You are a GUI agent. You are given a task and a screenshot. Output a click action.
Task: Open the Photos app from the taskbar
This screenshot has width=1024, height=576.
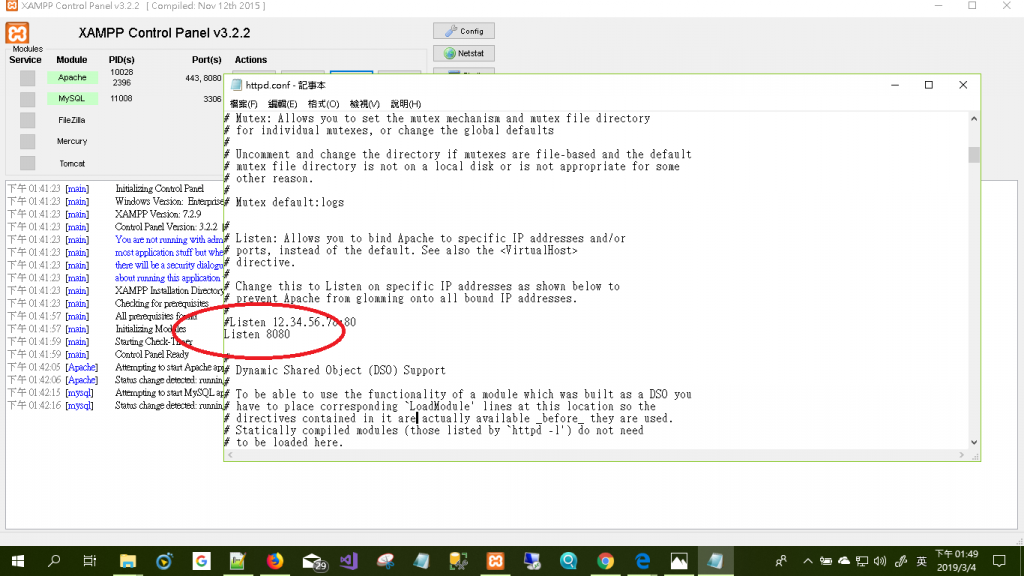point(679,561)
